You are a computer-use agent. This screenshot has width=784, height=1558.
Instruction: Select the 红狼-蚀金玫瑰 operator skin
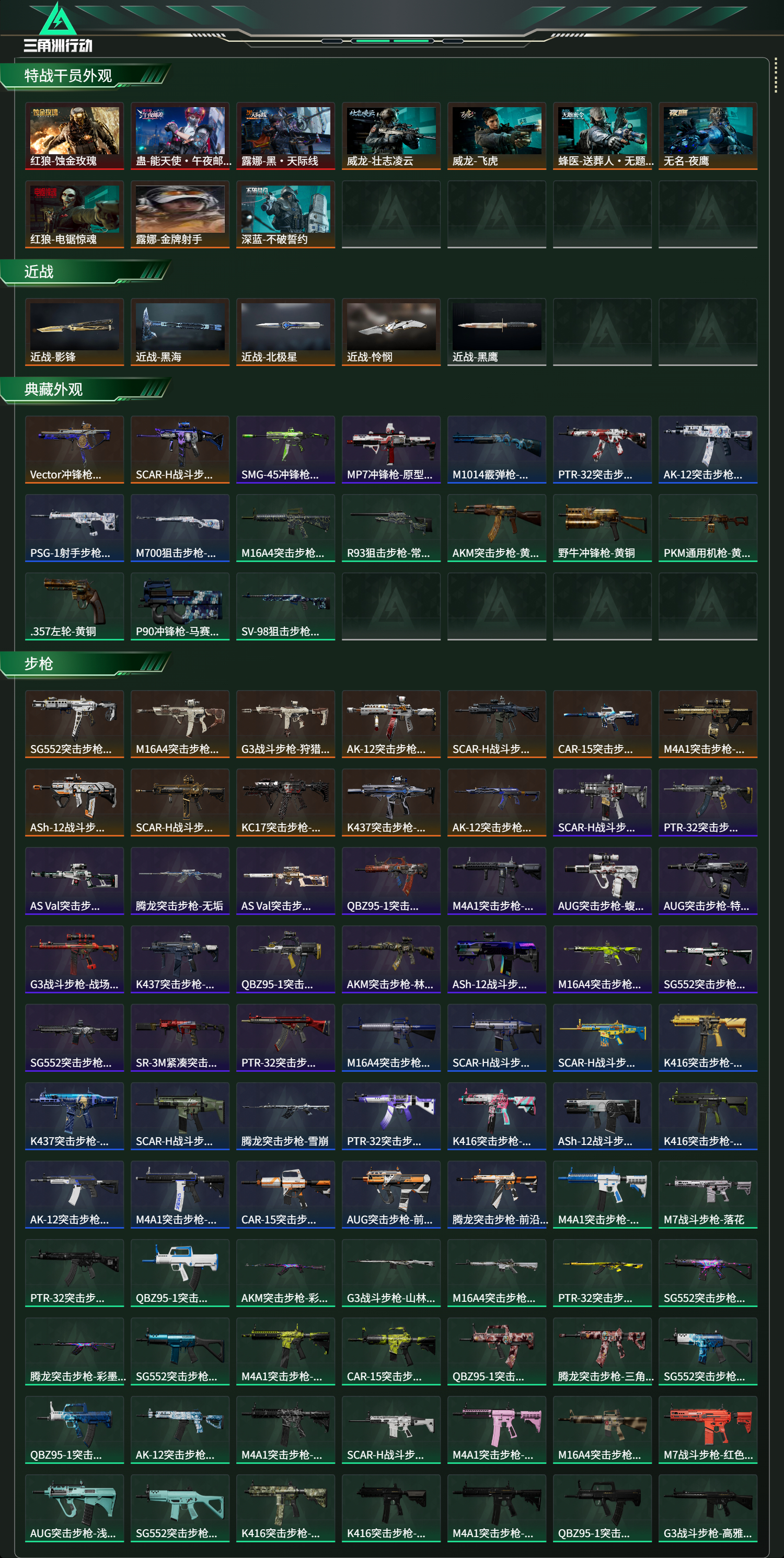coord(74,136)
